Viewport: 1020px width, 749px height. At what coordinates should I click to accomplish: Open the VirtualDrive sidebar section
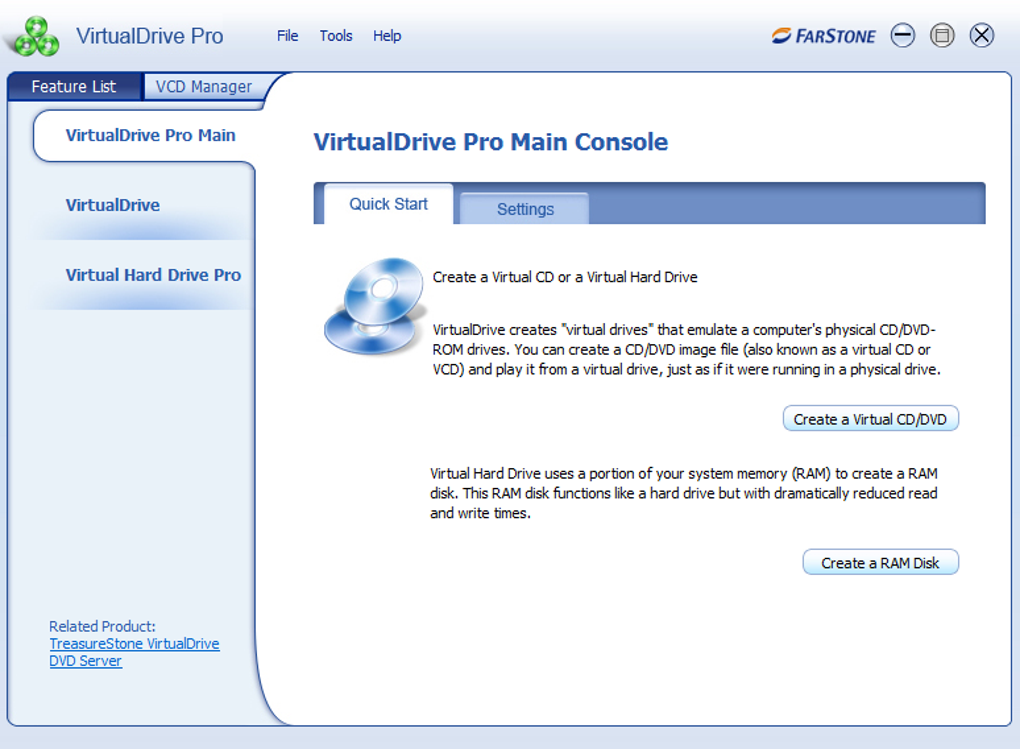click(113, 206)
